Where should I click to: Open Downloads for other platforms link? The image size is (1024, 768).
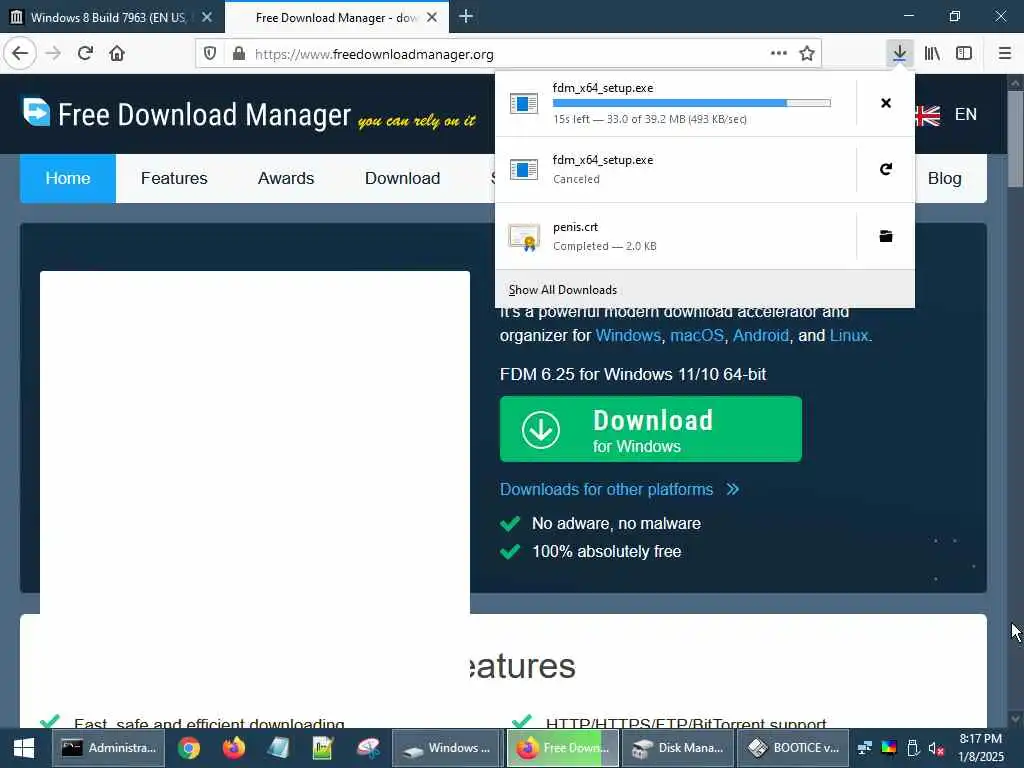pyautogui.click(x=619, y=489)
